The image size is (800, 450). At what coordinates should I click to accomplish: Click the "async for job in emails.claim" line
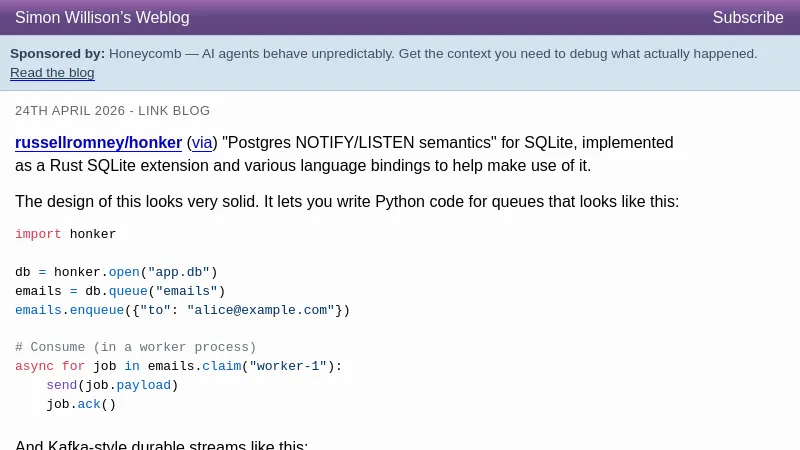click(178, 367)
